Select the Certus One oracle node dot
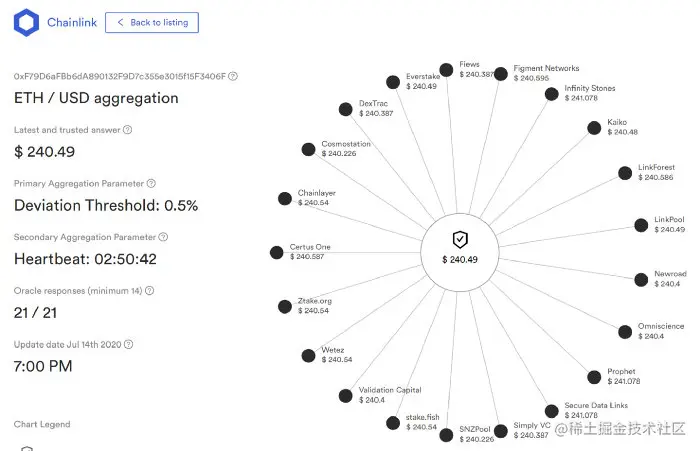Viewport: 700px width, 451px height. pyautogui.click(x=277, y=252)
